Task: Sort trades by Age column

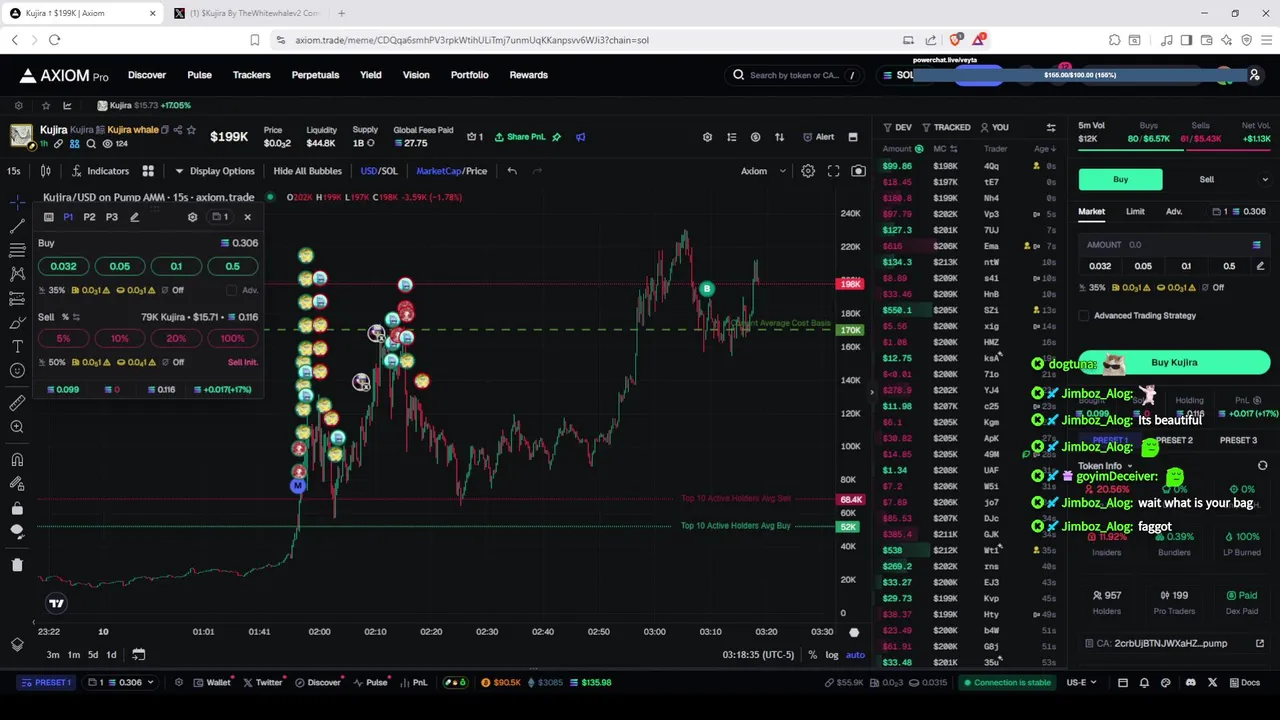Action: [x=1045, y=149]
